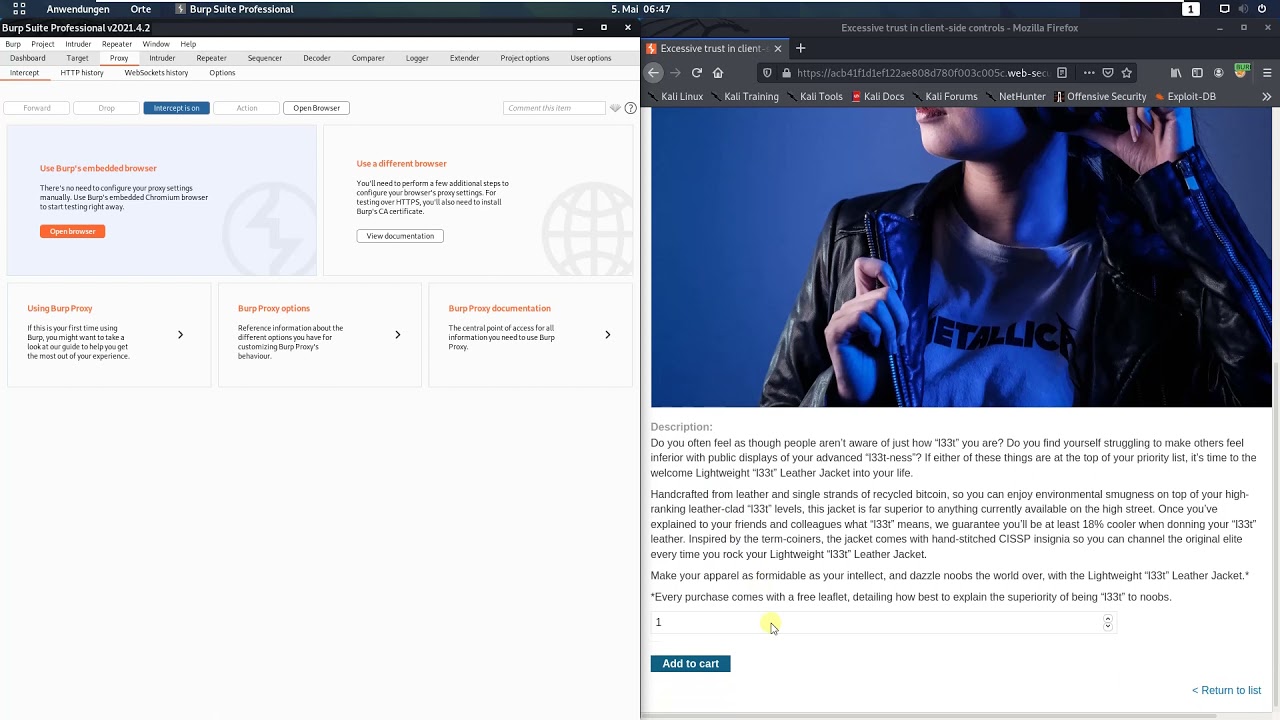
Task: Switch to the Sequencer tab
Action: coord(265,58)
